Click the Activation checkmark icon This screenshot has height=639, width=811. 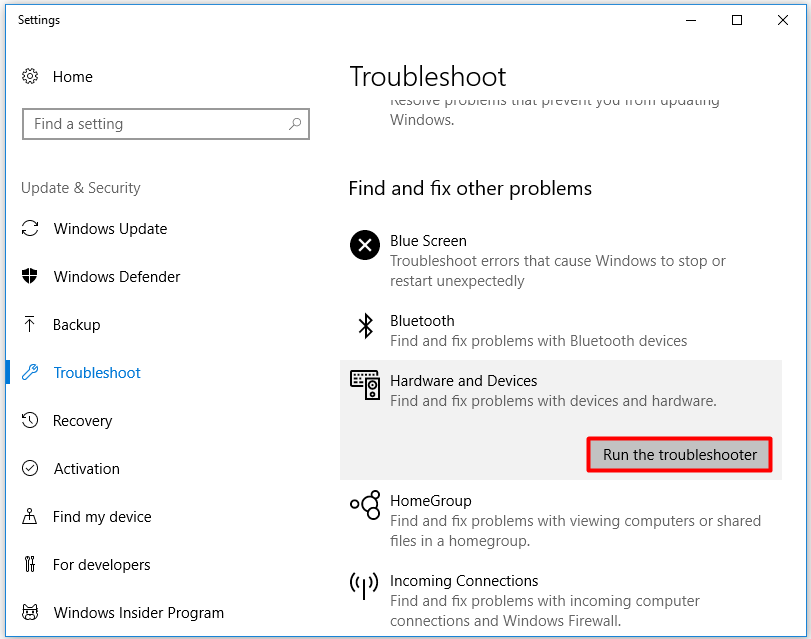pos(30,469)
